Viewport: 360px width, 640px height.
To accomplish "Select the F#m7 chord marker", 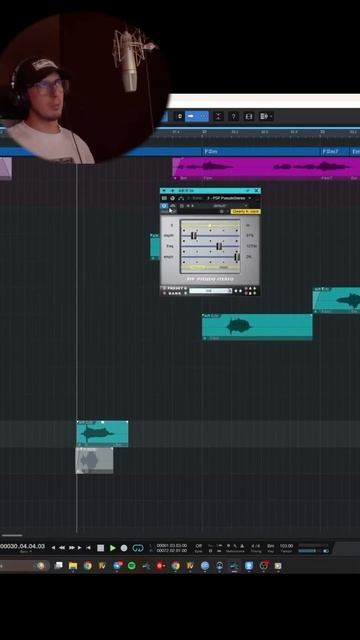I will point(330,151).
